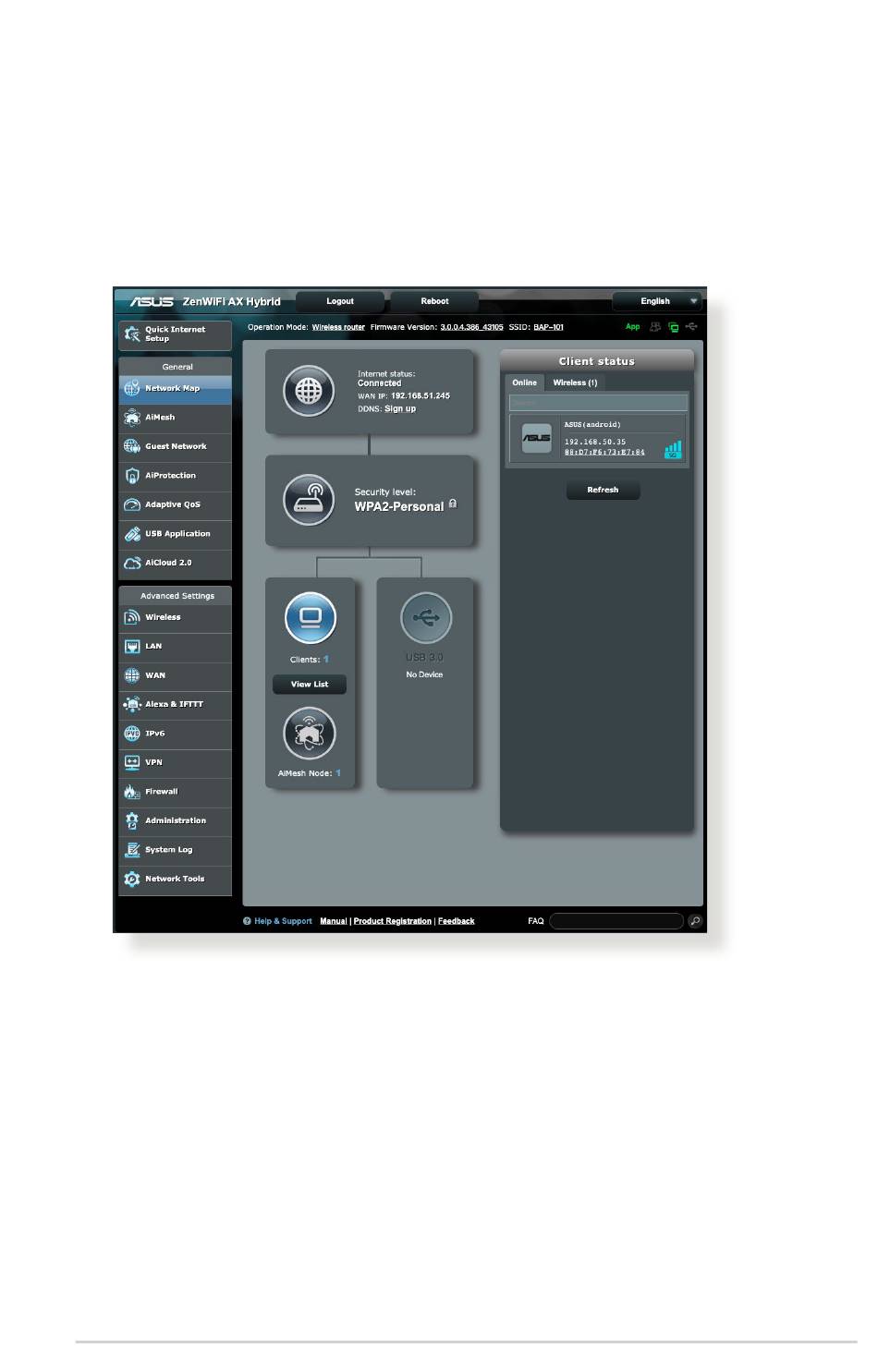
Task: Click the client wireless signal strength icon
Action: [x=673, y=450]
